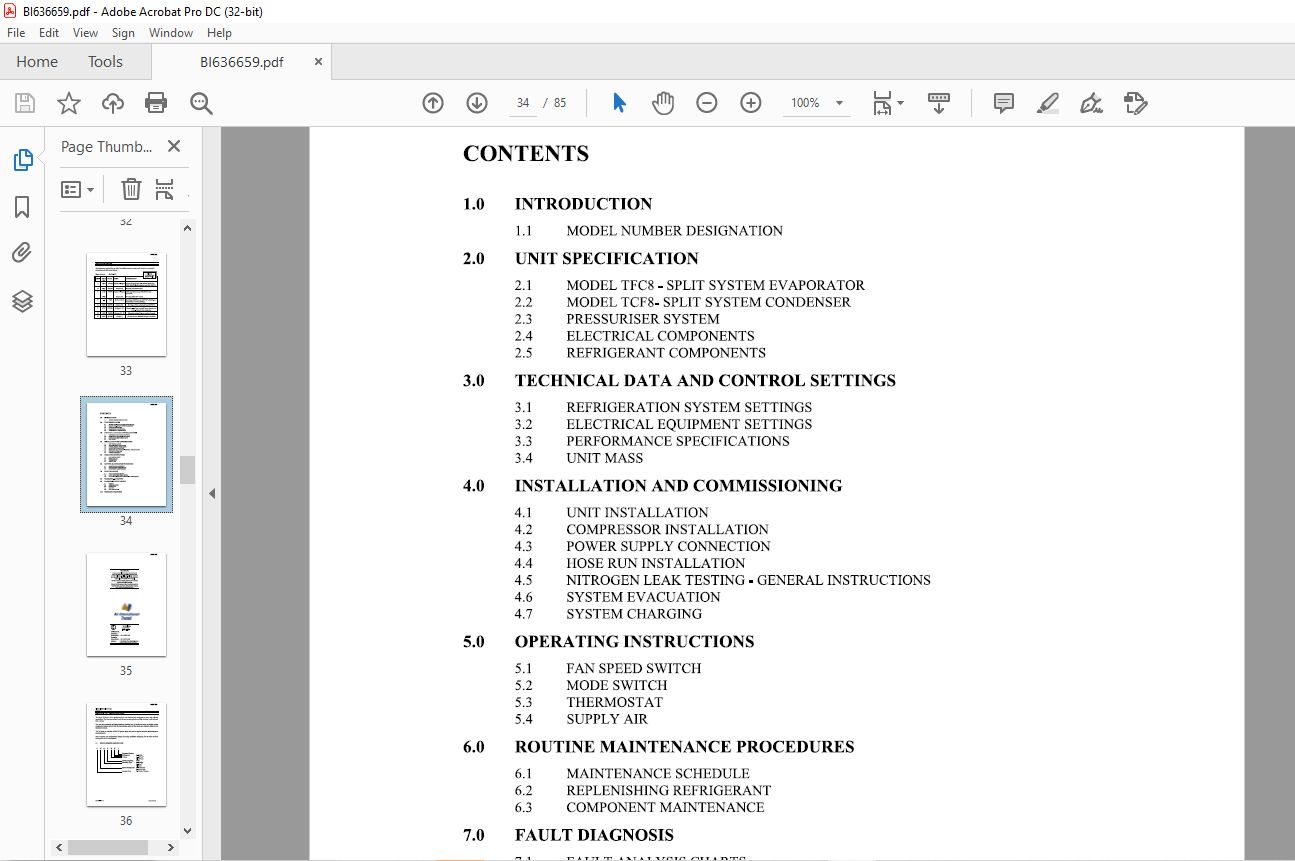Select the Highlight text tool
1295x861 pixels.
pos(1048,103)
